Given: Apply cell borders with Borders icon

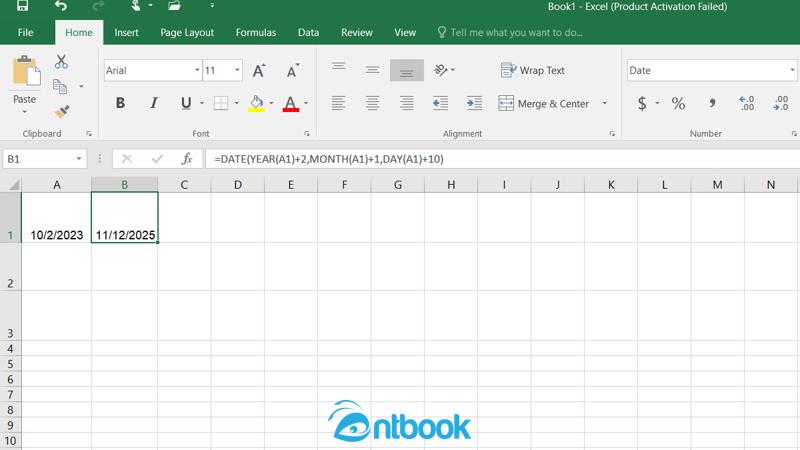Looking at the screenshot, I should (x=221, y=103).
